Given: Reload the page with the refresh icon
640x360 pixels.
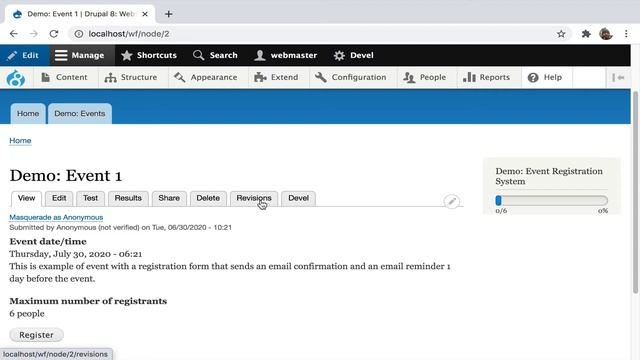Looking at the screenshot, I should pos(54,34).
